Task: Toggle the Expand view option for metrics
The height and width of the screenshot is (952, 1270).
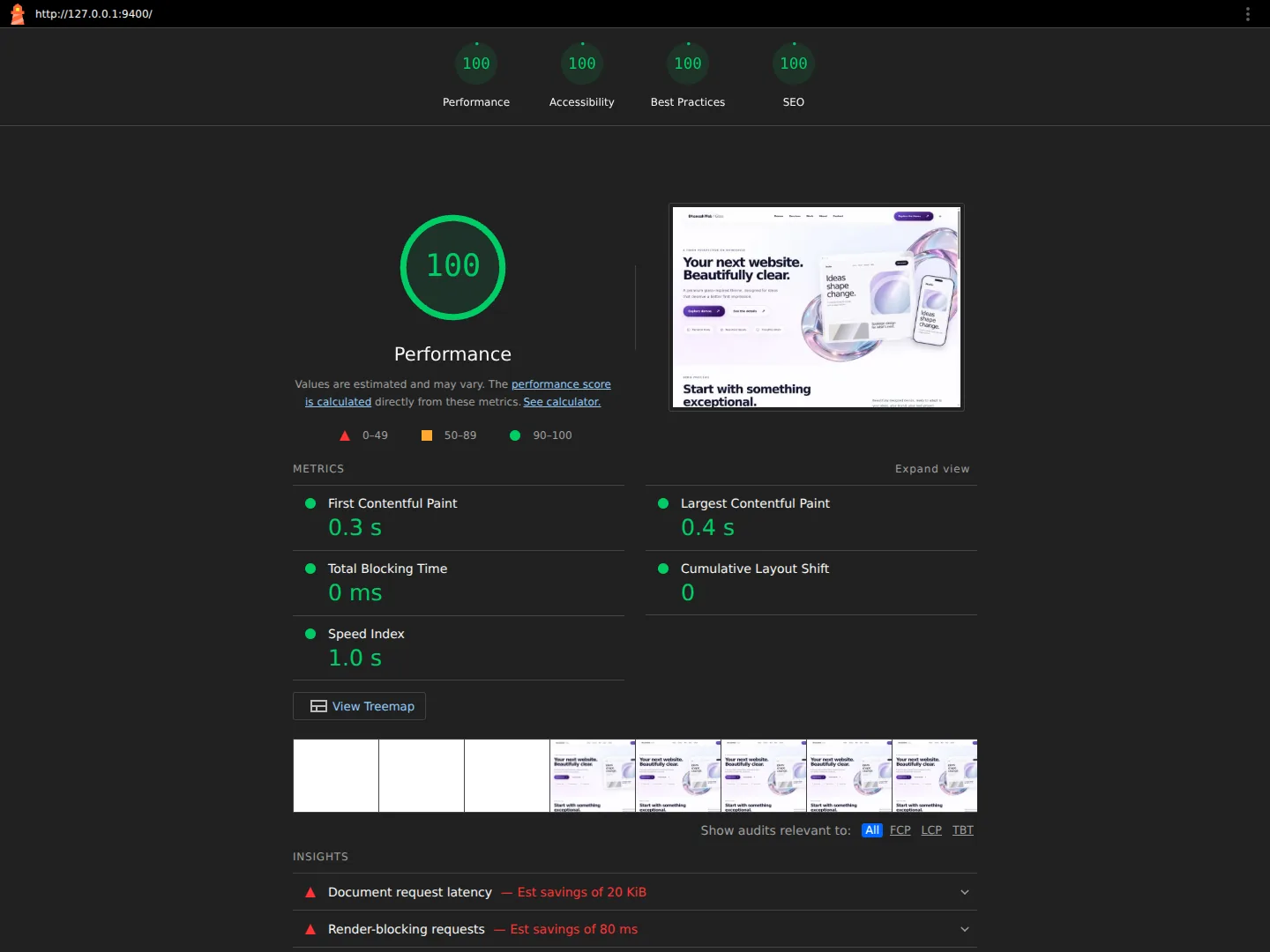Action: click(932, 469)
